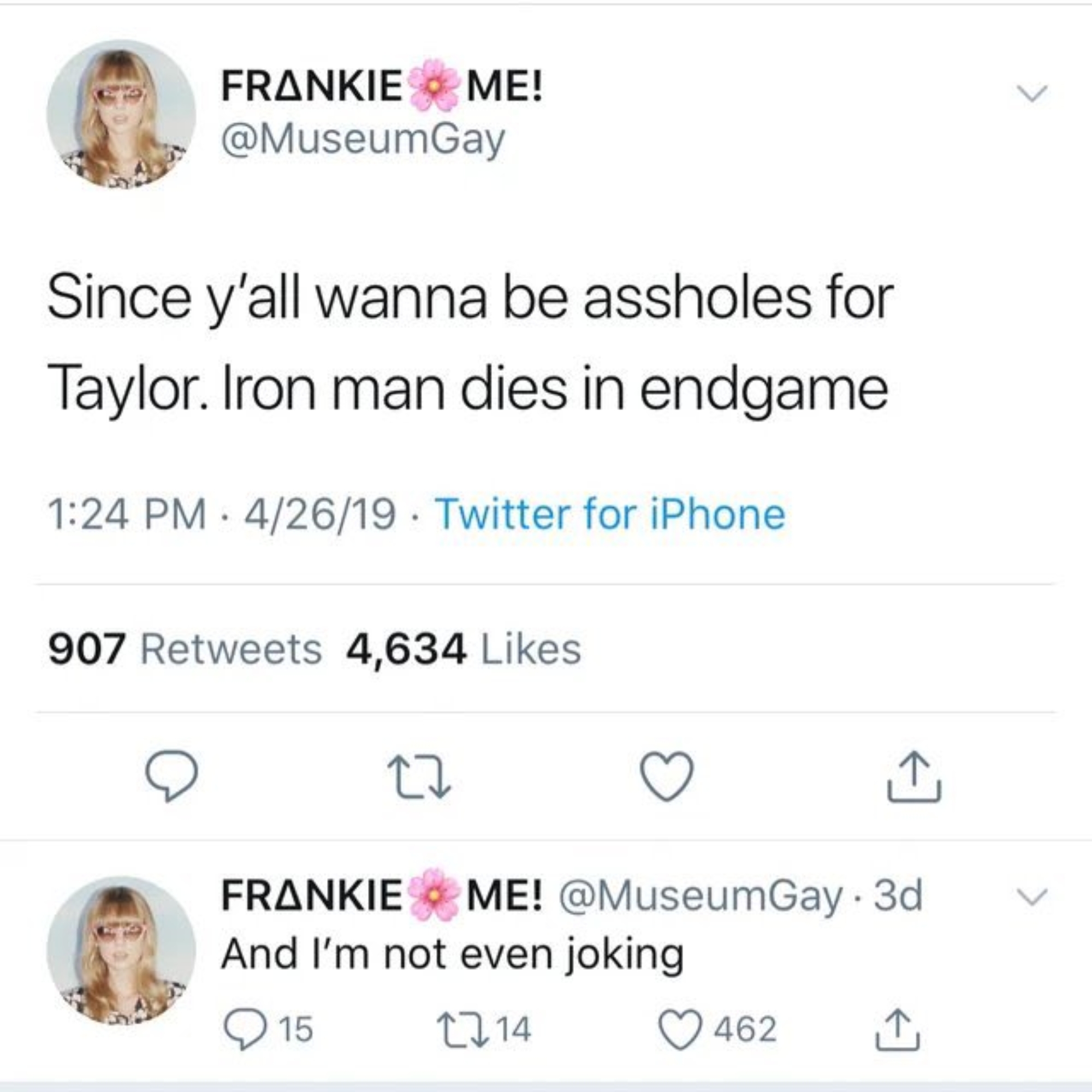This screenshot has height=1092, width=1092.
Task: Click the reply icon under the main tweet
Action: [171, 776]
